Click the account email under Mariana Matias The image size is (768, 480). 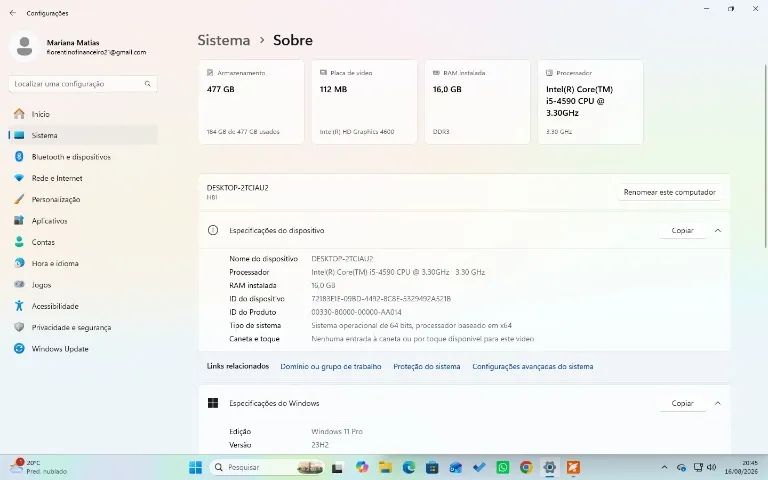96,52
